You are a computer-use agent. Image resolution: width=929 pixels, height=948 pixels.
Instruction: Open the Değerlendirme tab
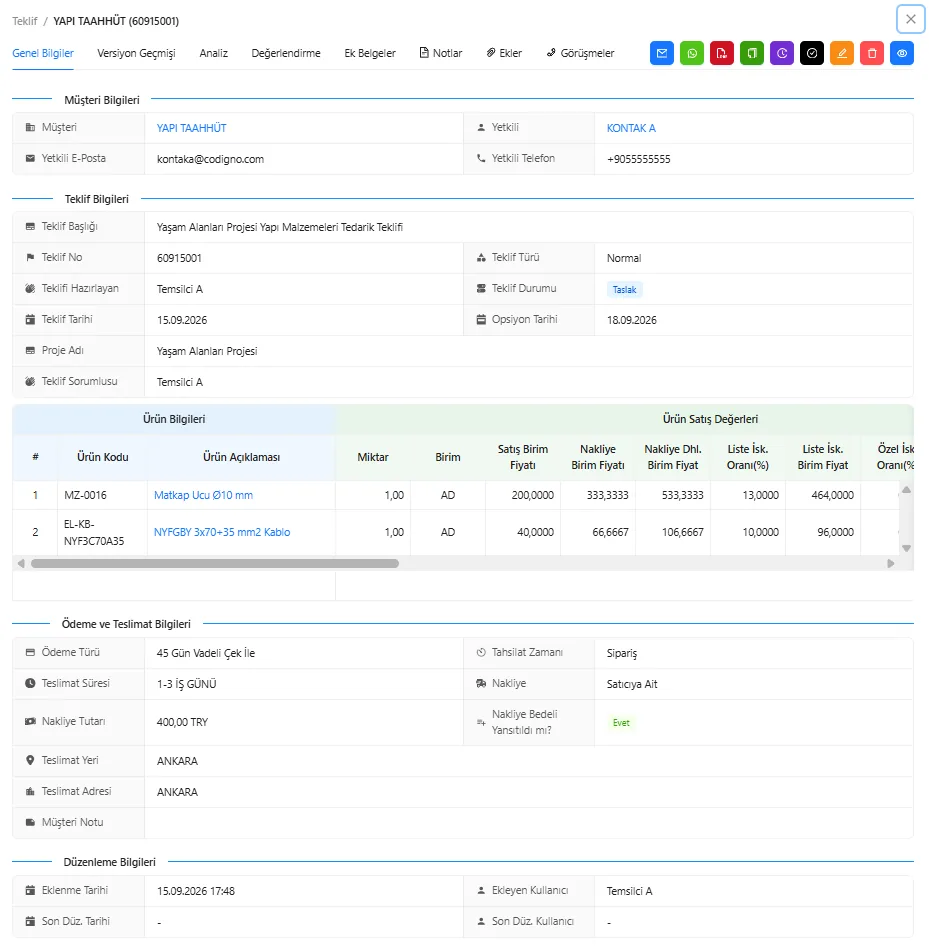click(286, 53)
